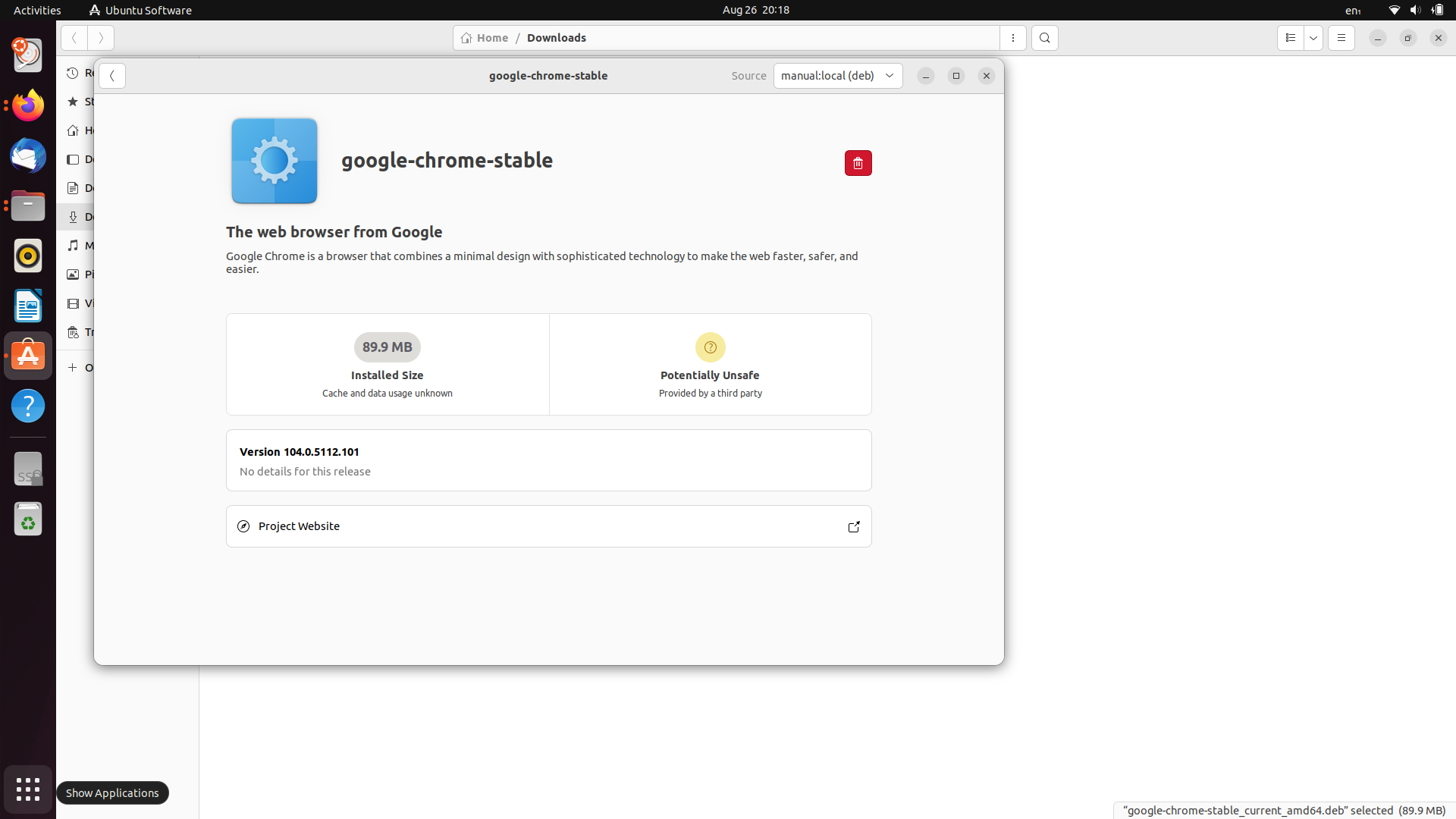Click Ubuntu Software icon in dock
Viewport: 1456px width, 819px height.
point(28,356)
